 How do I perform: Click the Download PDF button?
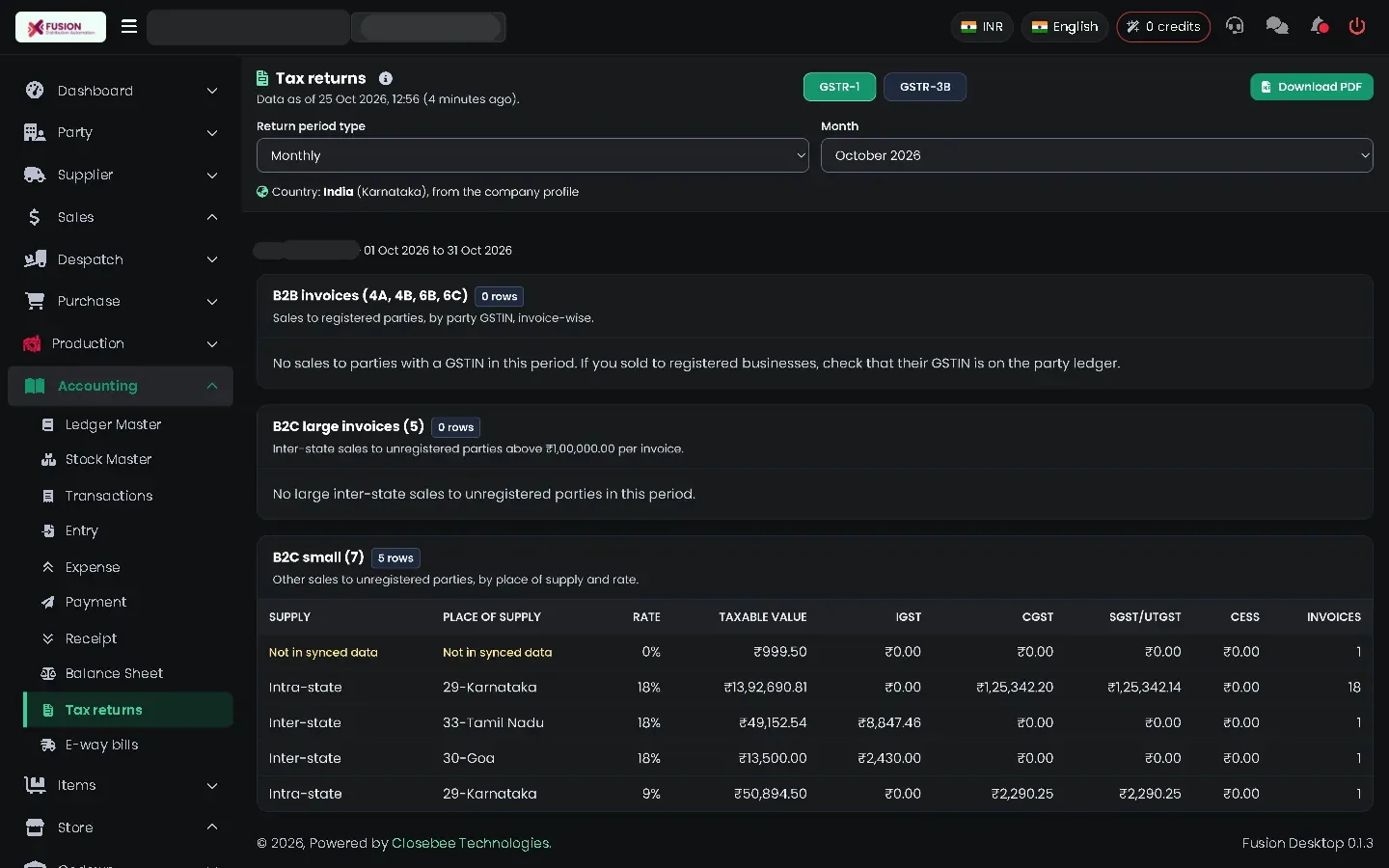click(x=1312, y=87)
